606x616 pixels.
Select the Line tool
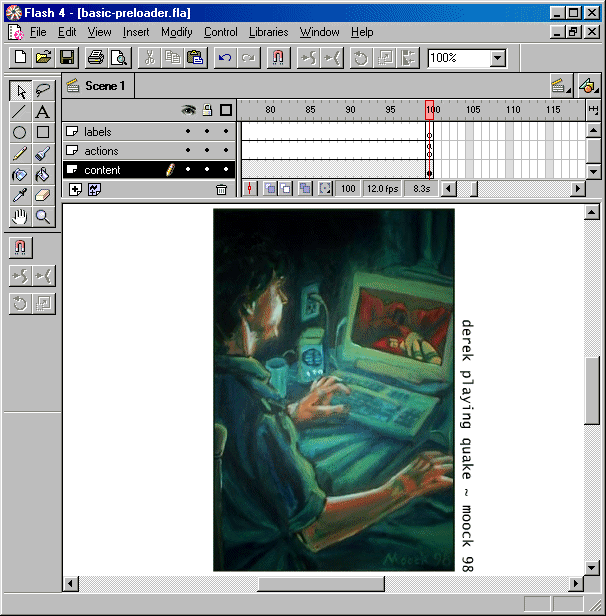[x=20, y=112]
